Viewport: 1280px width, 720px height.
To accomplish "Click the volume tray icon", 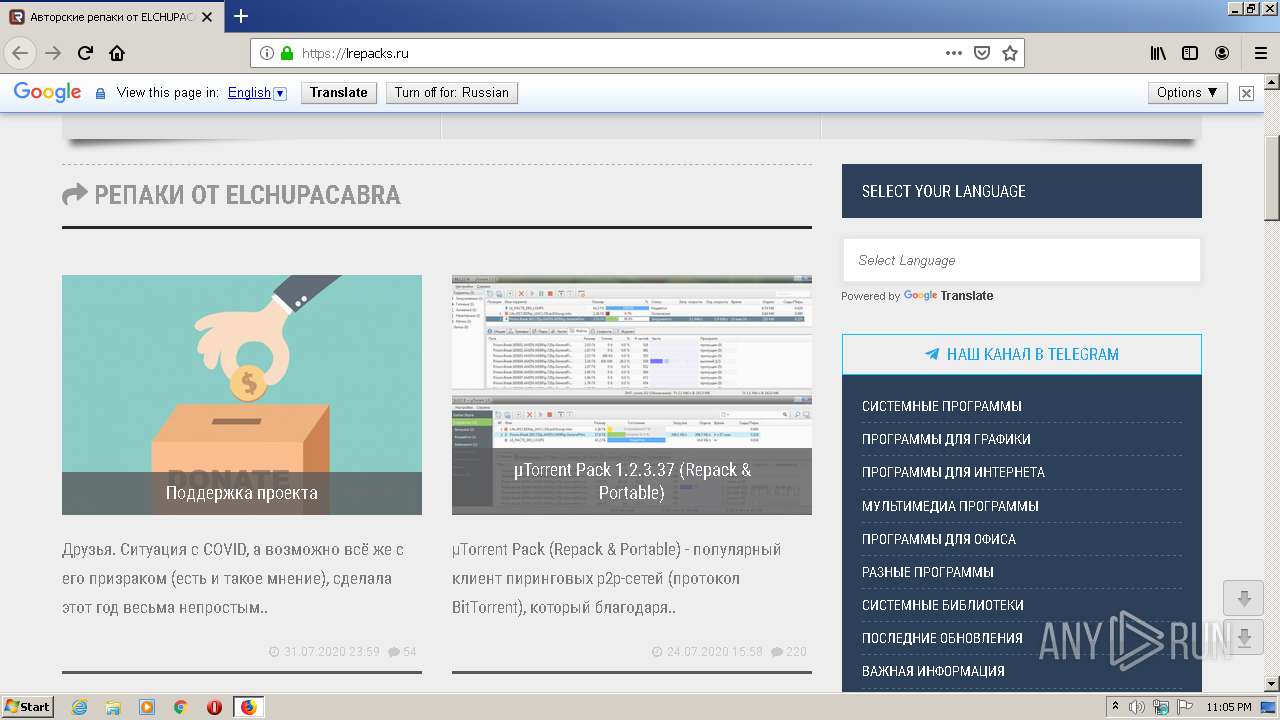I will (x=1136, y=707).
